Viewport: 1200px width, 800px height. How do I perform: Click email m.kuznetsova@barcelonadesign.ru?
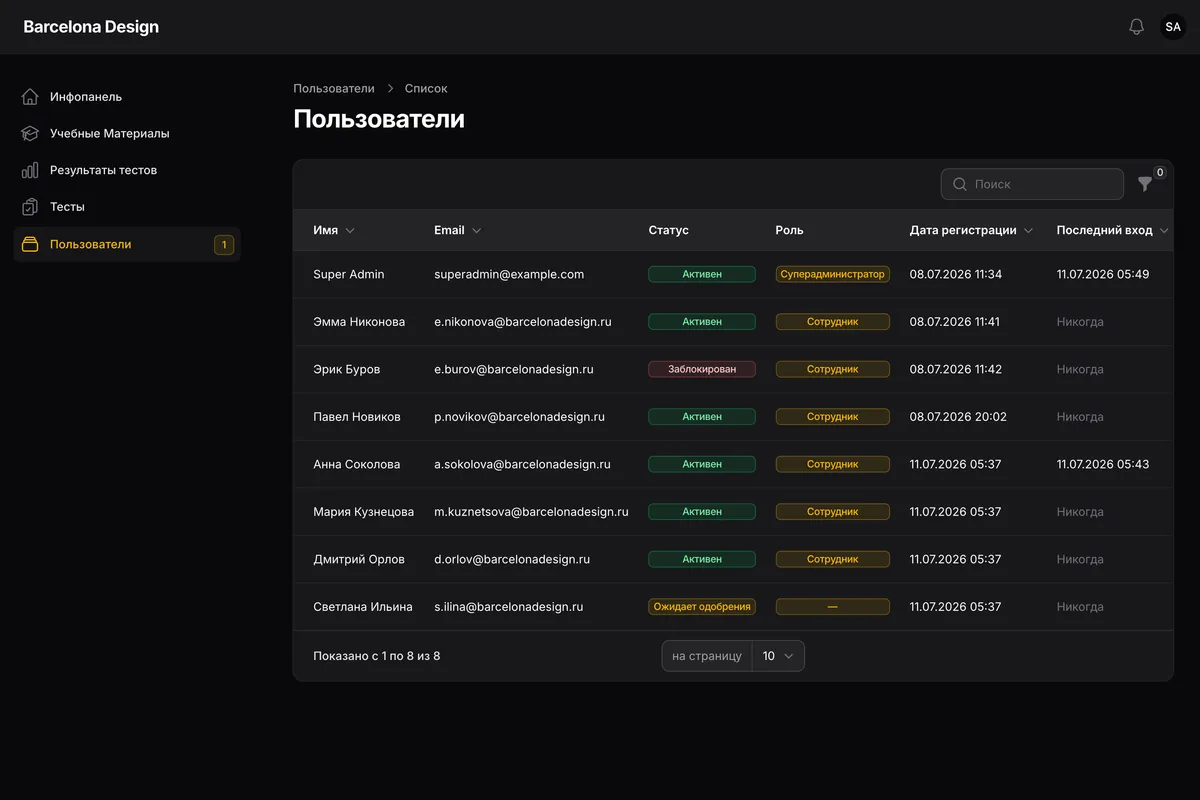[531, 512]
